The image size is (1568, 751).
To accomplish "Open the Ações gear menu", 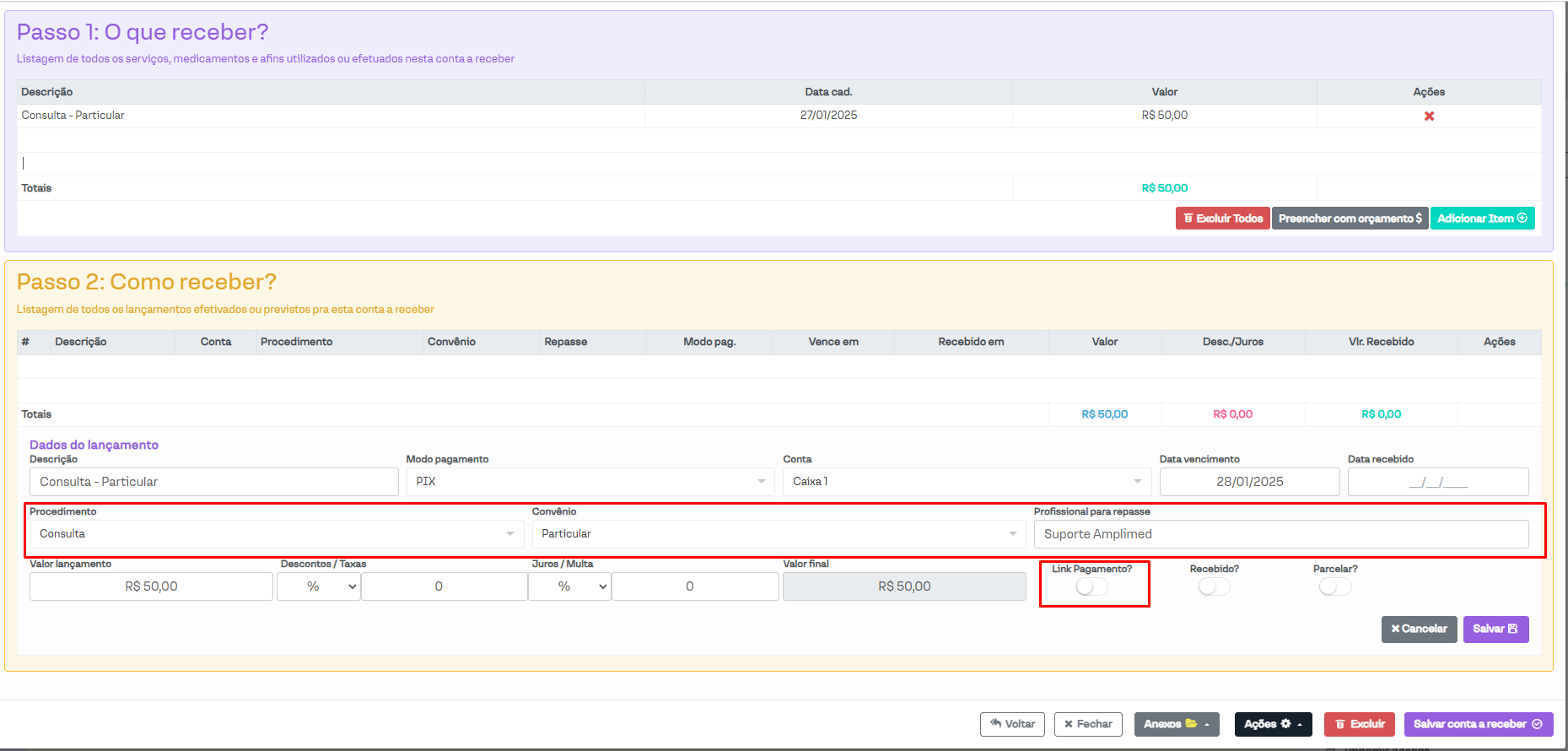I will pos(1273,724).
